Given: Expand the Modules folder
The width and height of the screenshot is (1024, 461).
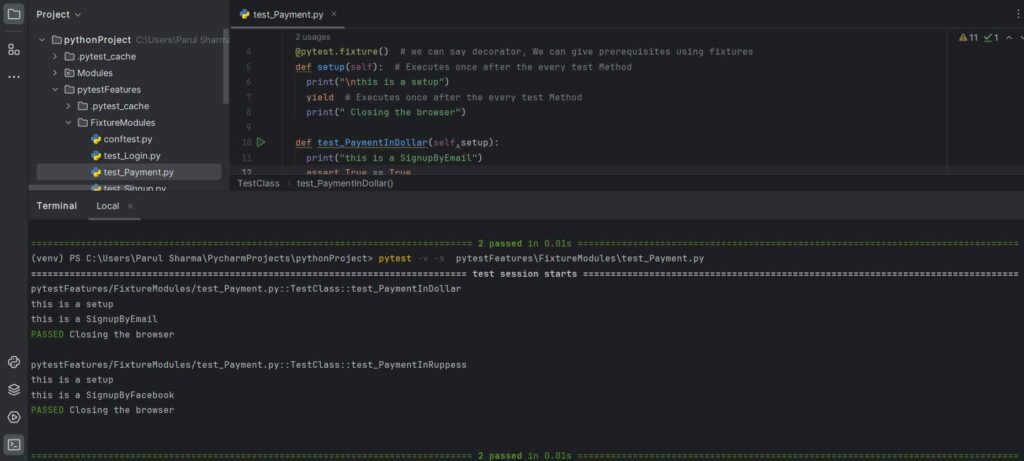Looking at the screenshot, I should point(55,72).
